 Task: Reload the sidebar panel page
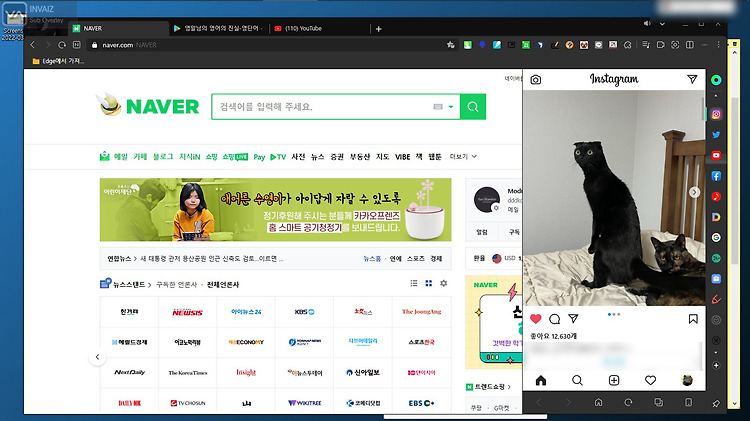coord(628,402)
